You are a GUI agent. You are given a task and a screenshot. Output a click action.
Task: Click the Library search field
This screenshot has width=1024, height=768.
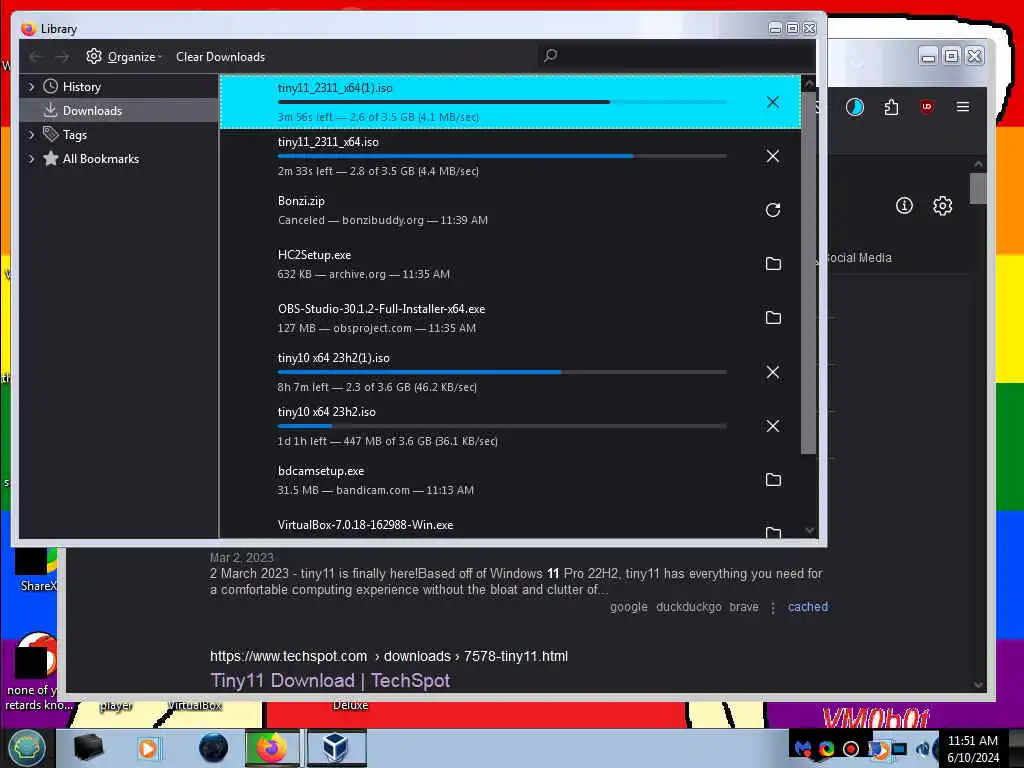point(676,56)
